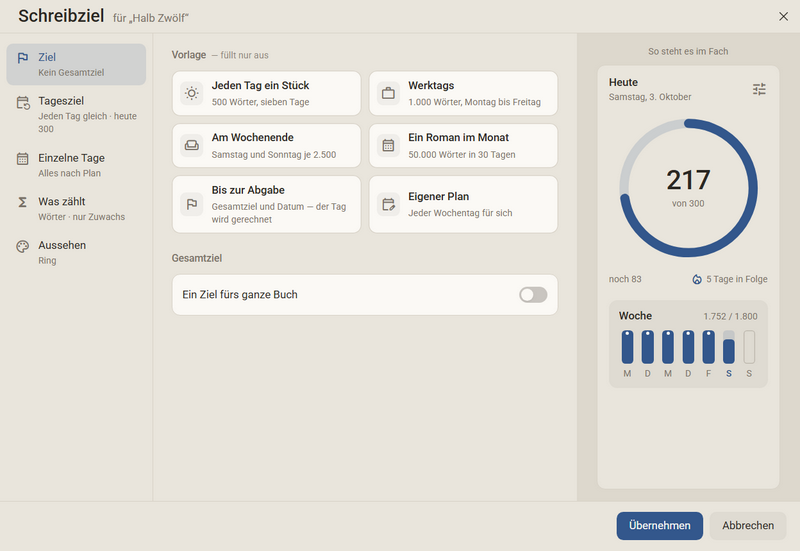Click the Kein Gesamtziel subtitle
Viewport: 800px width, 551px height.
tap(71, 72)
